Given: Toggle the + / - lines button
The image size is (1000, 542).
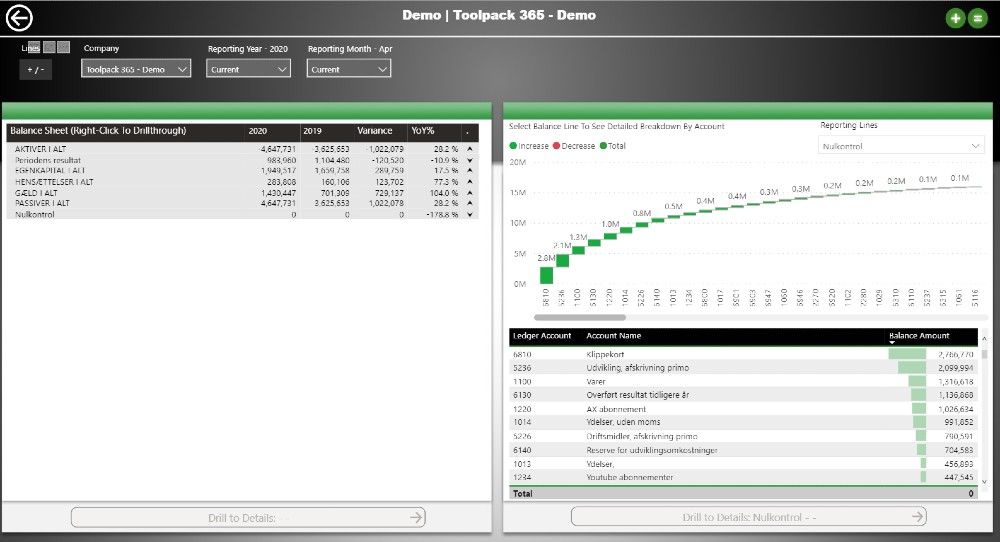Looking at the screenshot, I should (x=35, y=69).
